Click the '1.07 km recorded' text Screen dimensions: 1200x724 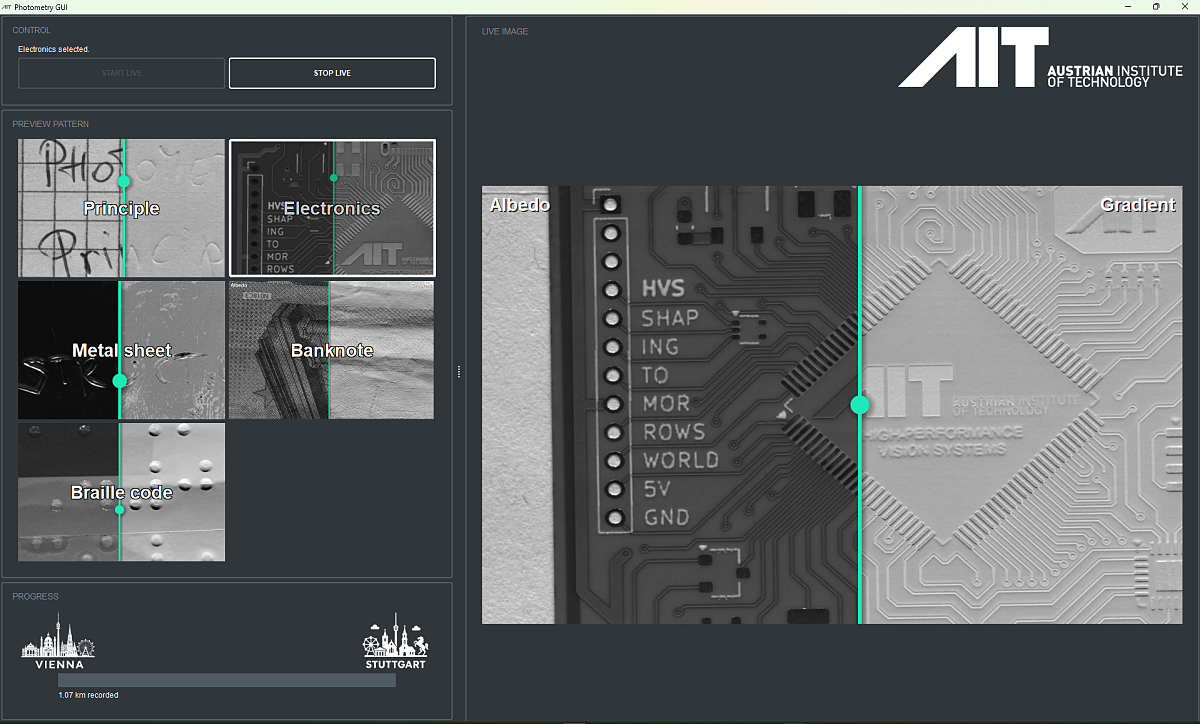point(88,695)
